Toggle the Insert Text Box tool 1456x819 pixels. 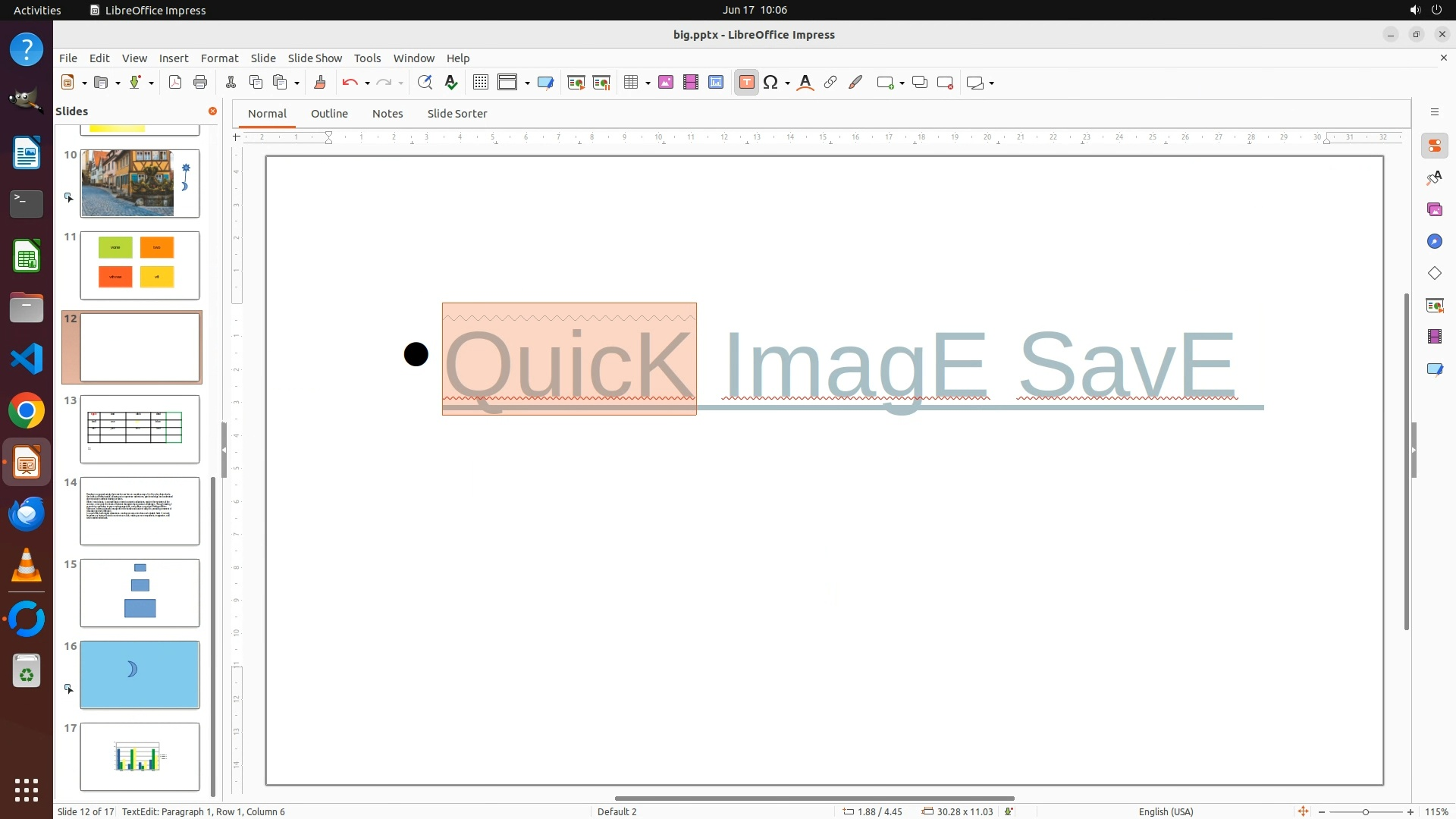point(746,83)
